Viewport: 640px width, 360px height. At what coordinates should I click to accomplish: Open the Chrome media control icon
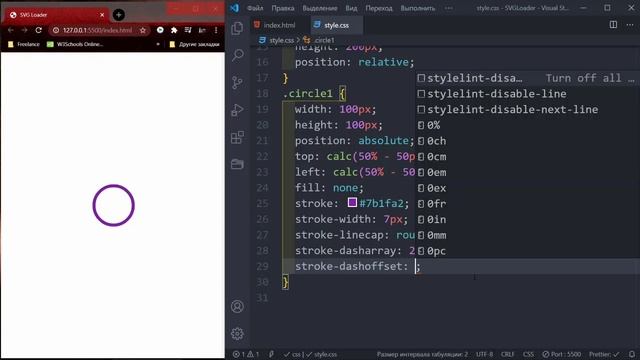[188, 30]
